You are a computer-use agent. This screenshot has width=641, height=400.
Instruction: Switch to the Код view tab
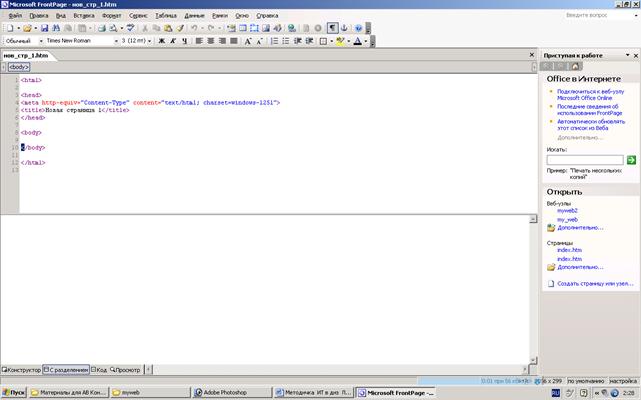coord(99,370)
